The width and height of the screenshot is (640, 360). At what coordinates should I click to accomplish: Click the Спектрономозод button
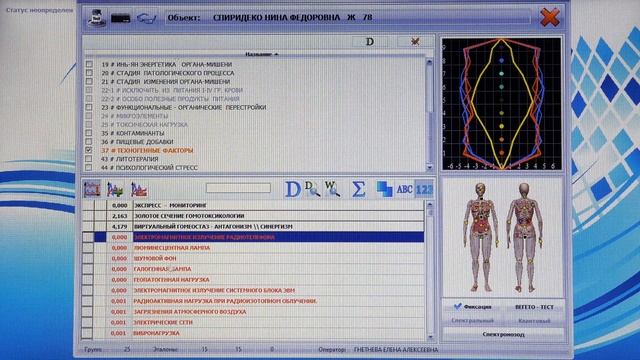pos(503,334)
